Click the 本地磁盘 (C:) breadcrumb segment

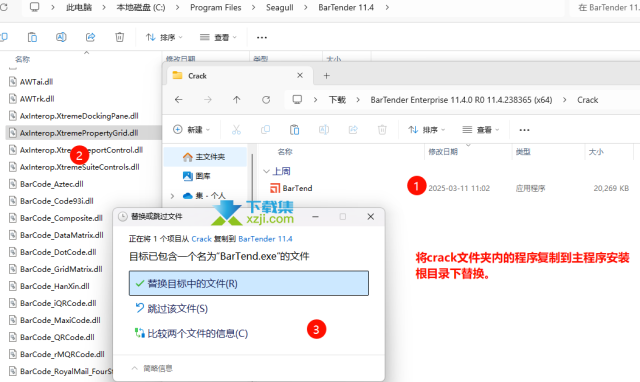click(141, 7)
